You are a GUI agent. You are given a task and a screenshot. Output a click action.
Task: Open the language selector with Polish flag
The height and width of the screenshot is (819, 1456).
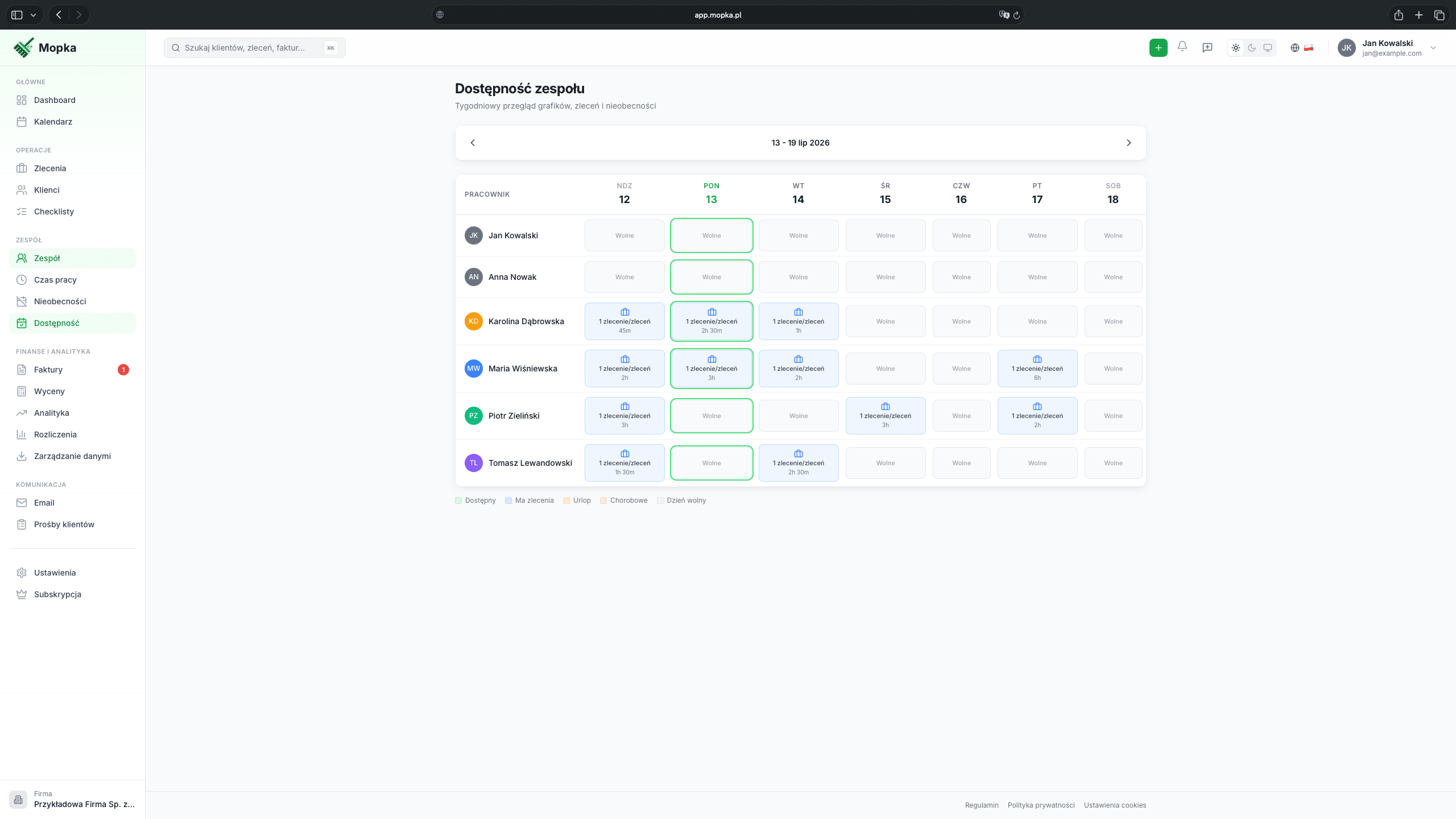(x=1302, y=48)
